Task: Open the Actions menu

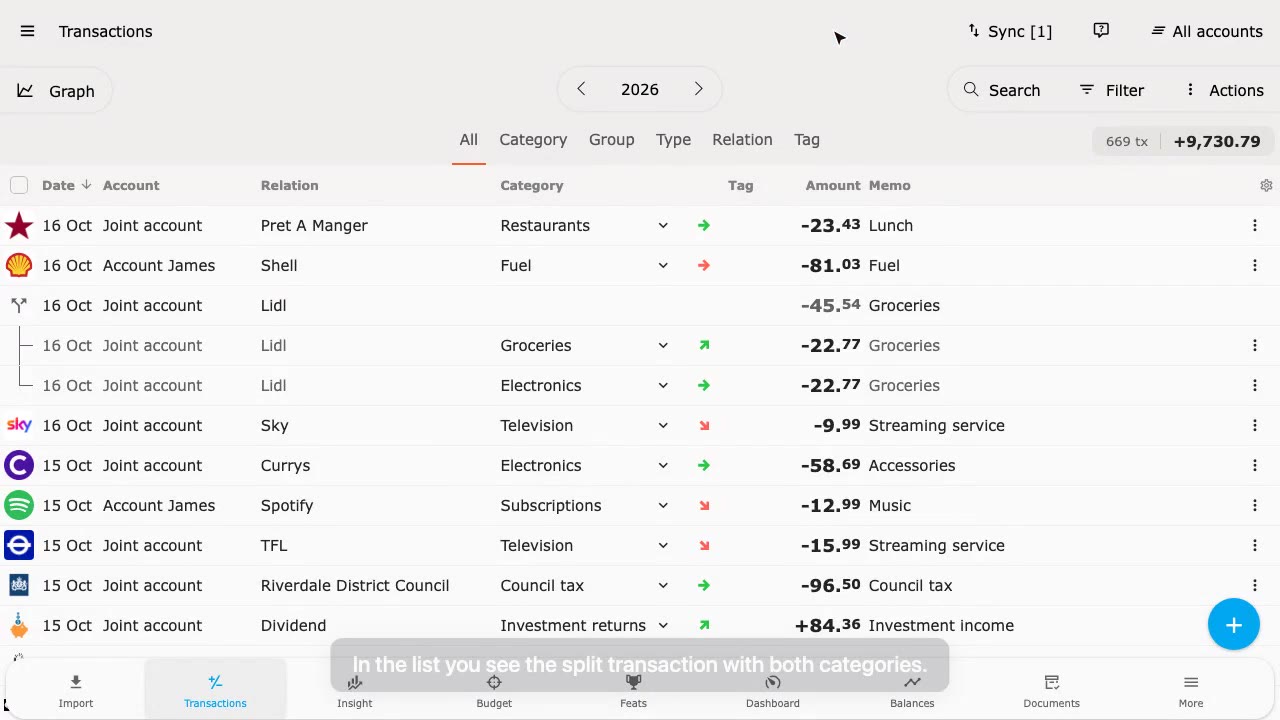Action: point(1224,90)
